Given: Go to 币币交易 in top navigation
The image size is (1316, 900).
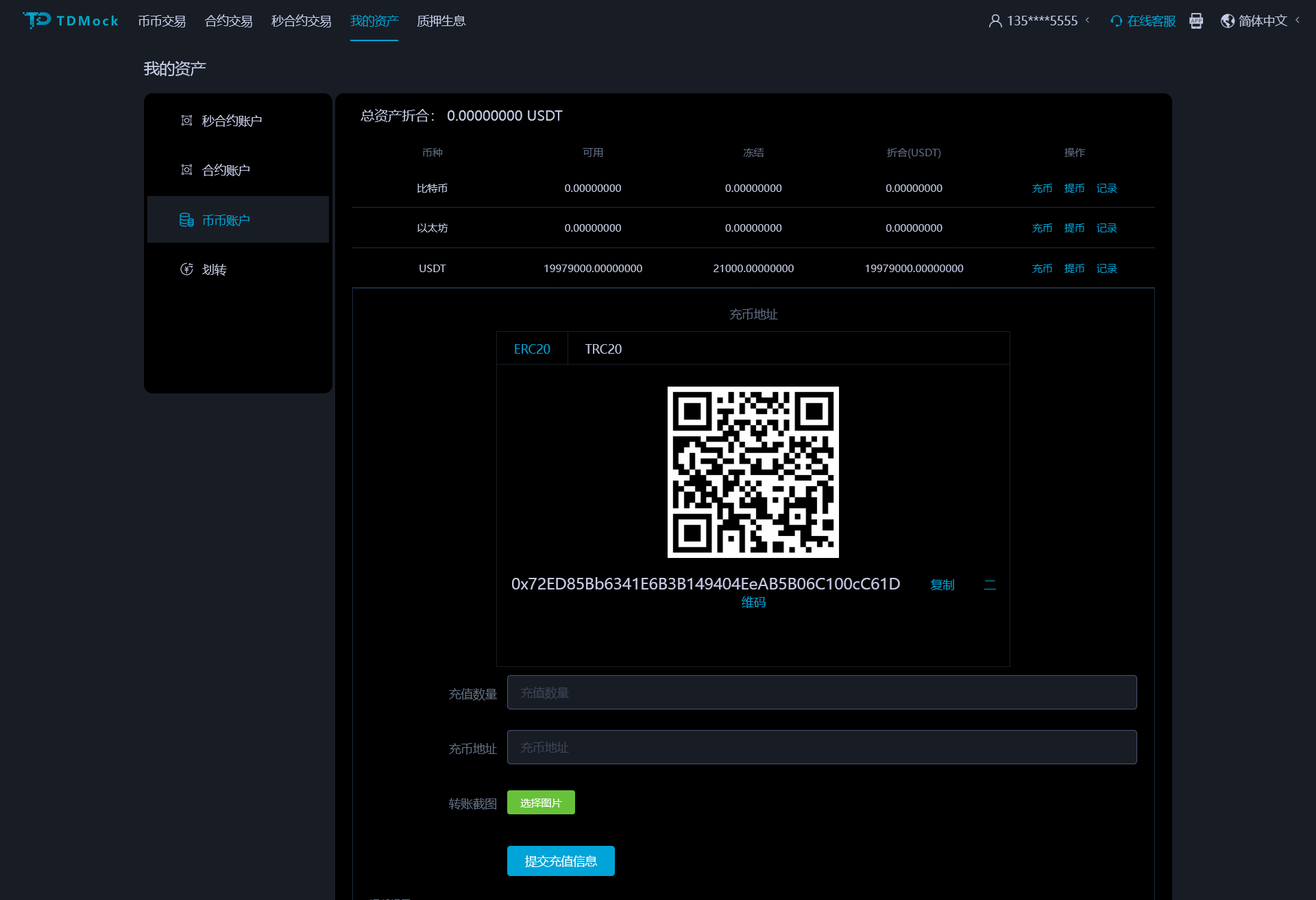Looking at the screenshot, I should (162, 21).
